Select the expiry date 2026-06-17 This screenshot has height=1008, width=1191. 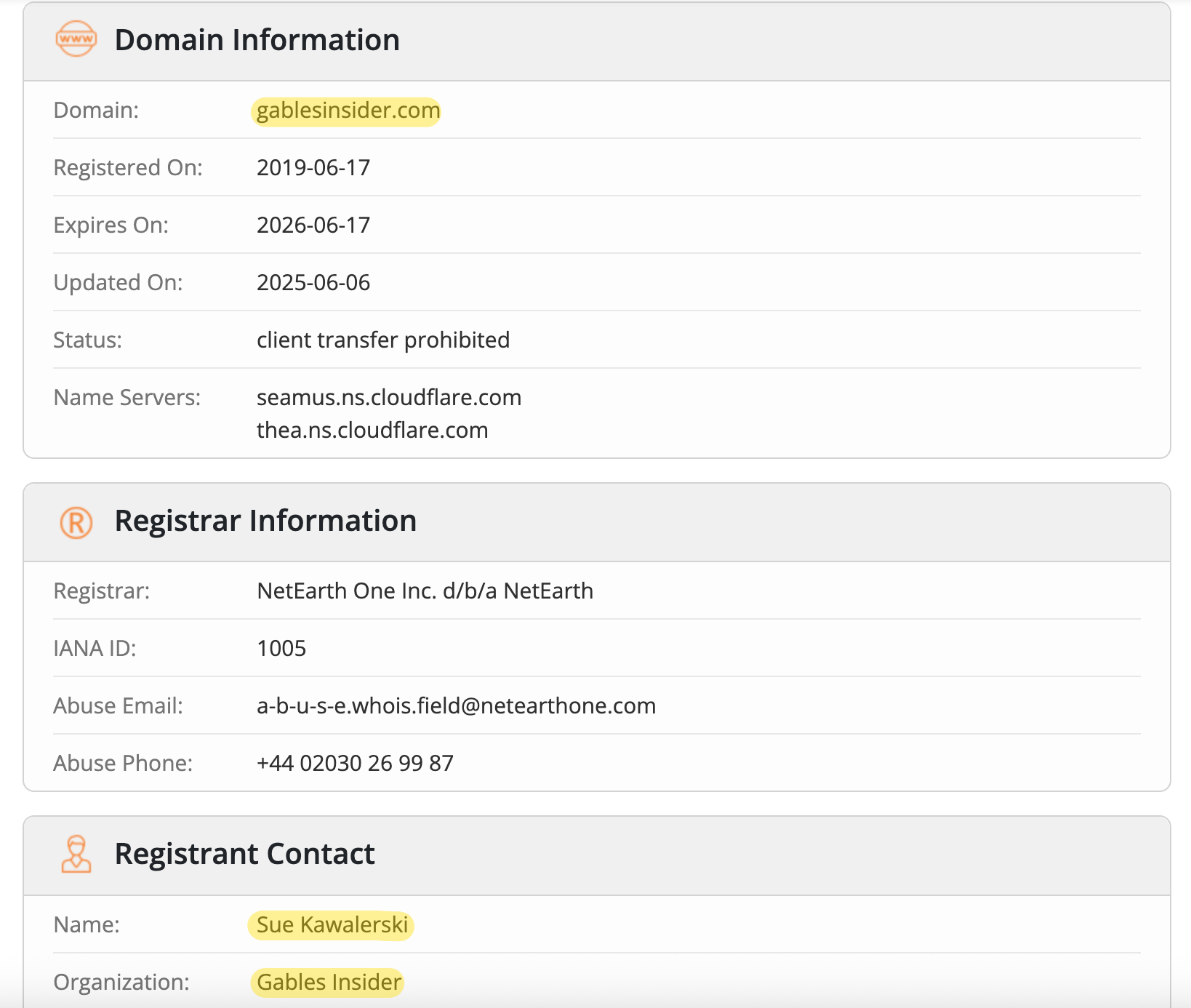tap(313, 225)
